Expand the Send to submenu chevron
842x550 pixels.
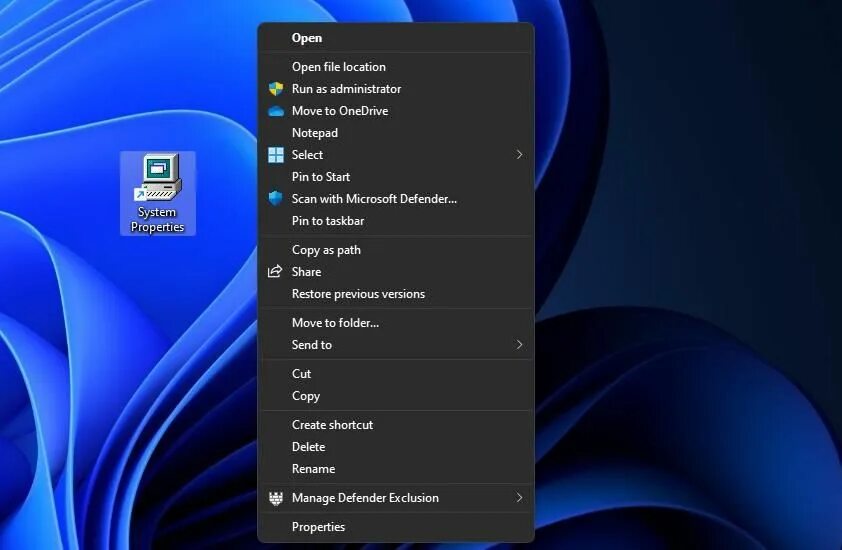pyautogui.click(x=519, y=345)
